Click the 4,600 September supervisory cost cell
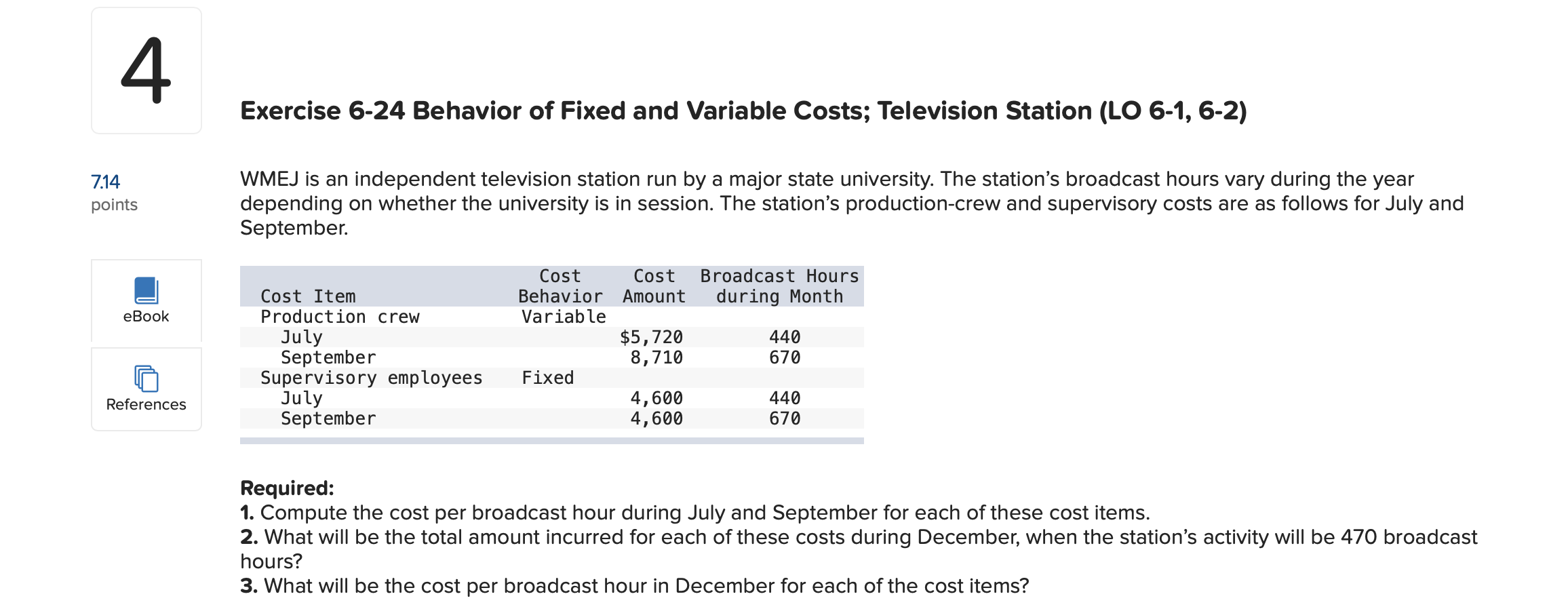This screenshot has height=609, width=1568. coord(655,418)
